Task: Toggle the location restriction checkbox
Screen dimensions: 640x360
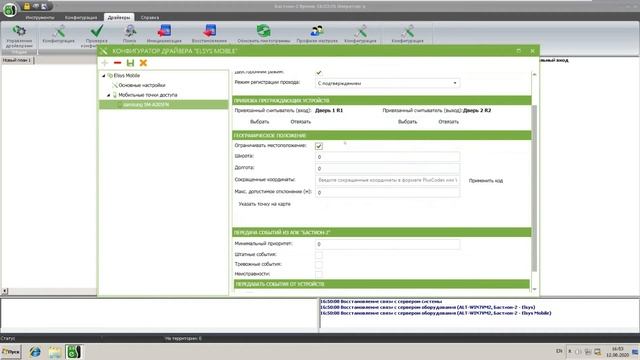Action: 319,146
